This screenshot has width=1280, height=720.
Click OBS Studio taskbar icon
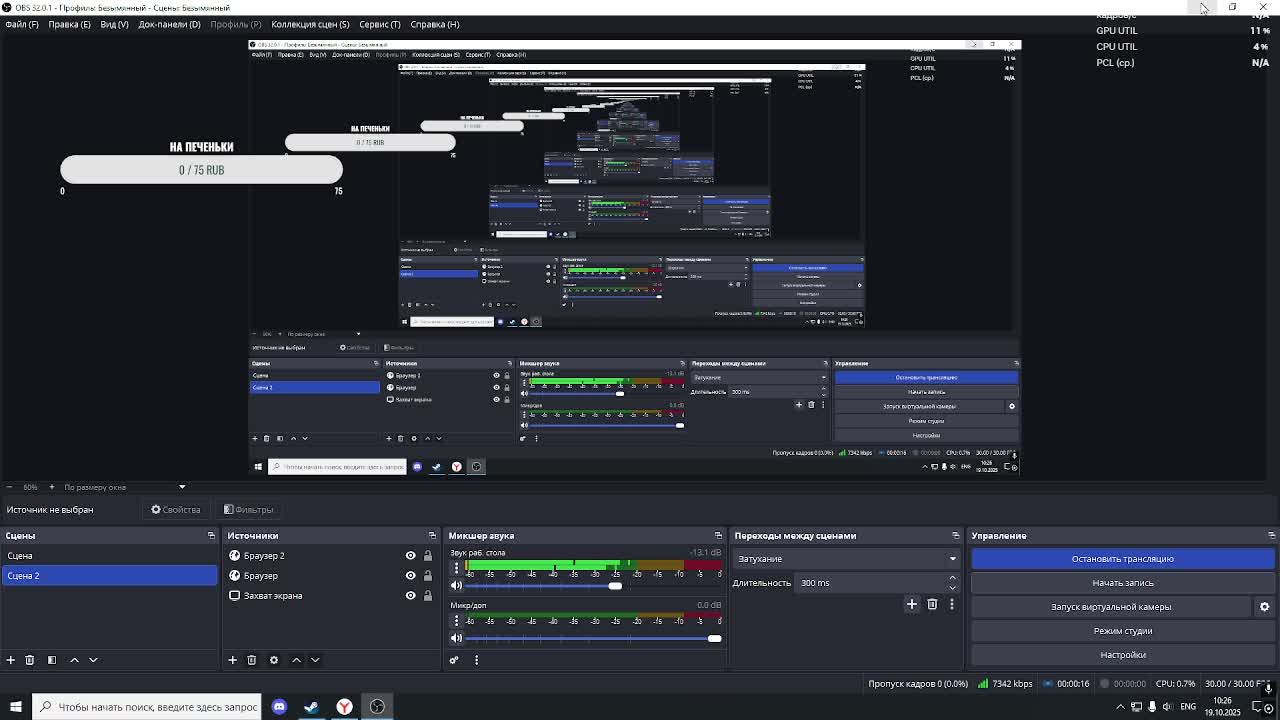(377, 707)
